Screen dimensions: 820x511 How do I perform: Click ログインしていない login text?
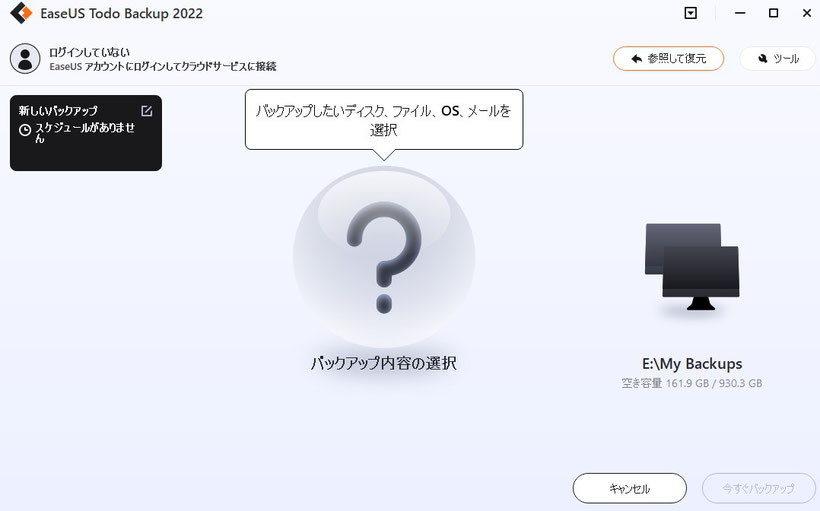coord(89,52)
